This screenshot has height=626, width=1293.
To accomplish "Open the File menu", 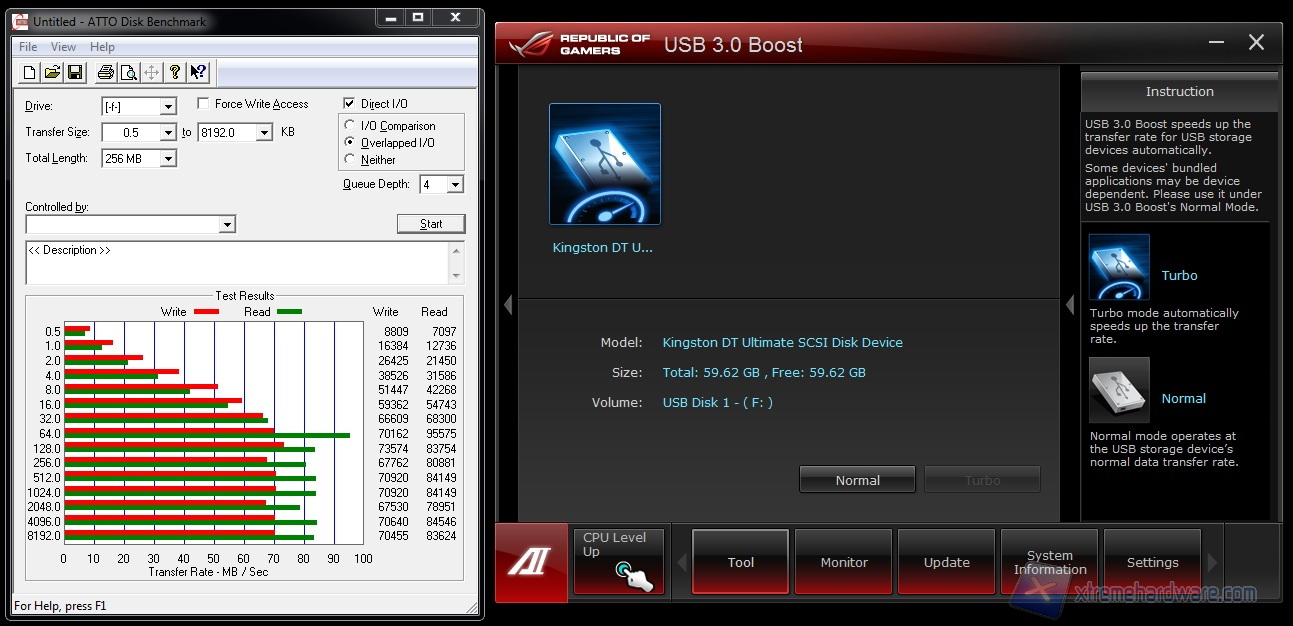I will click(x=28, y=47).
